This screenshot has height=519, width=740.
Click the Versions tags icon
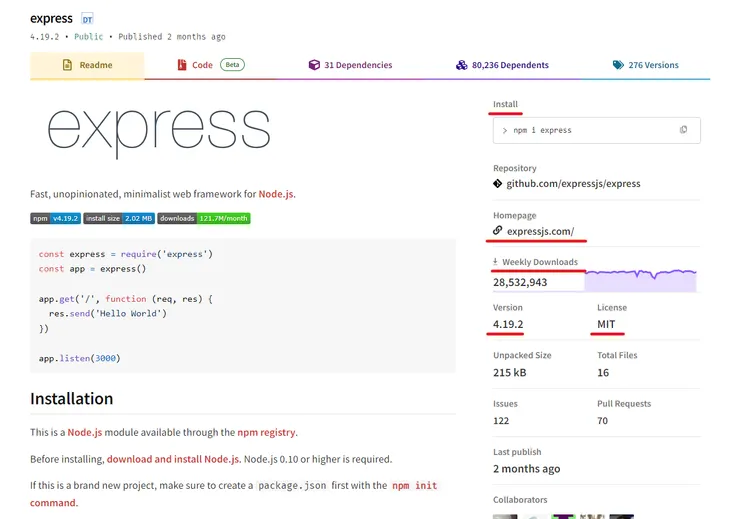pyautogui.click(x=618, y=65)
